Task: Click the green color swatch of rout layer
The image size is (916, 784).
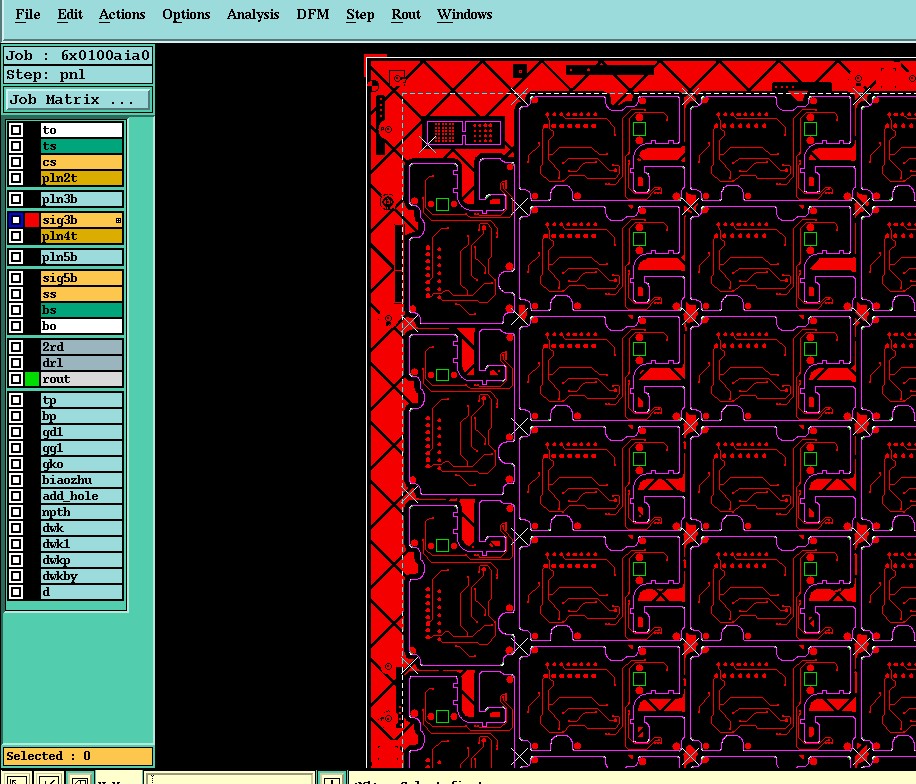Action: click(32, 379)
